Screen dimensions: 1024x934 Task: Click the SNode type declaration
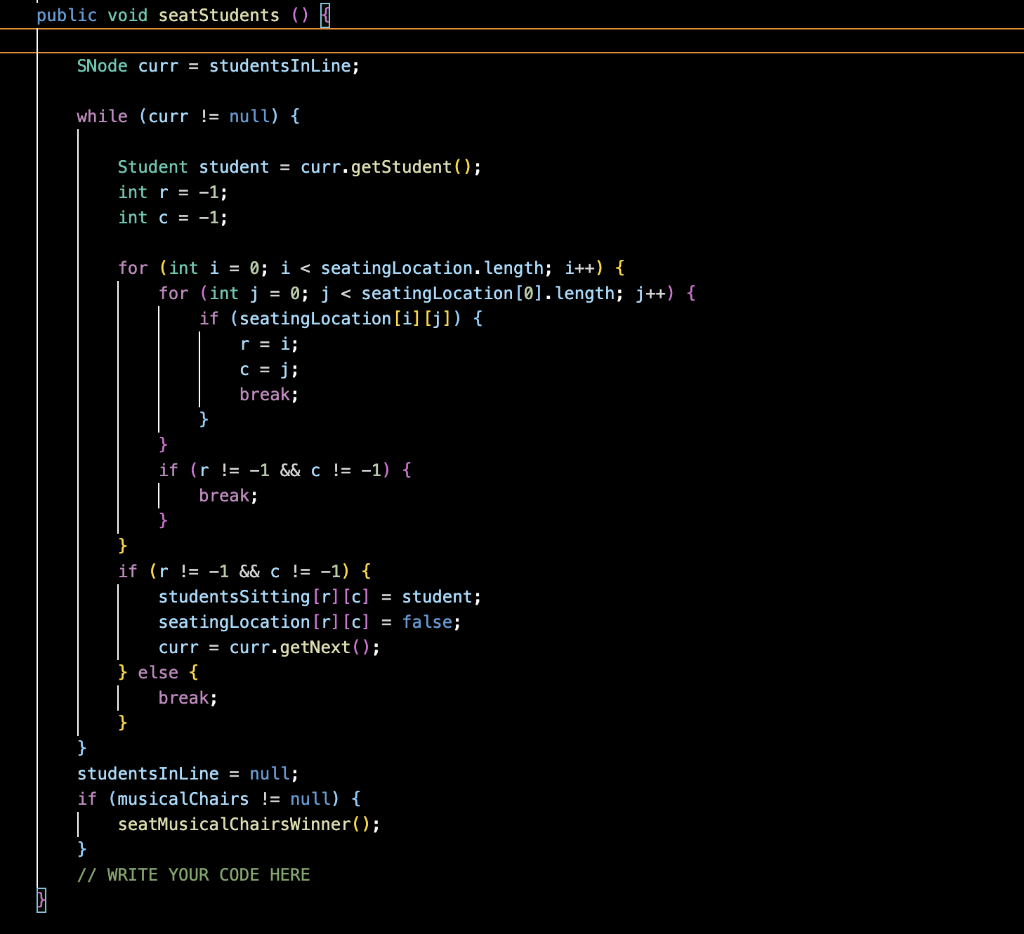[101, 66]
